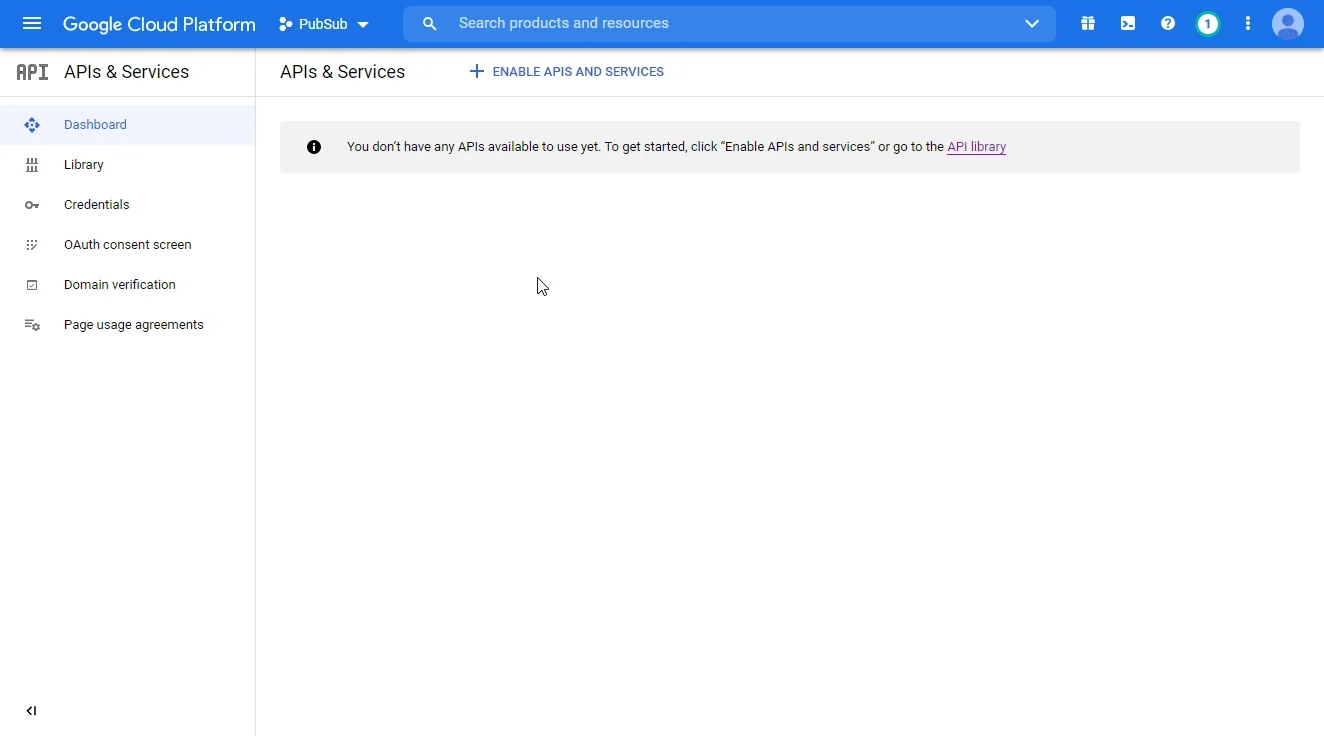This screenshot has height=736, width=1324.
Task: Open the three-dot settings and utilities menu
Action: 1248,23
